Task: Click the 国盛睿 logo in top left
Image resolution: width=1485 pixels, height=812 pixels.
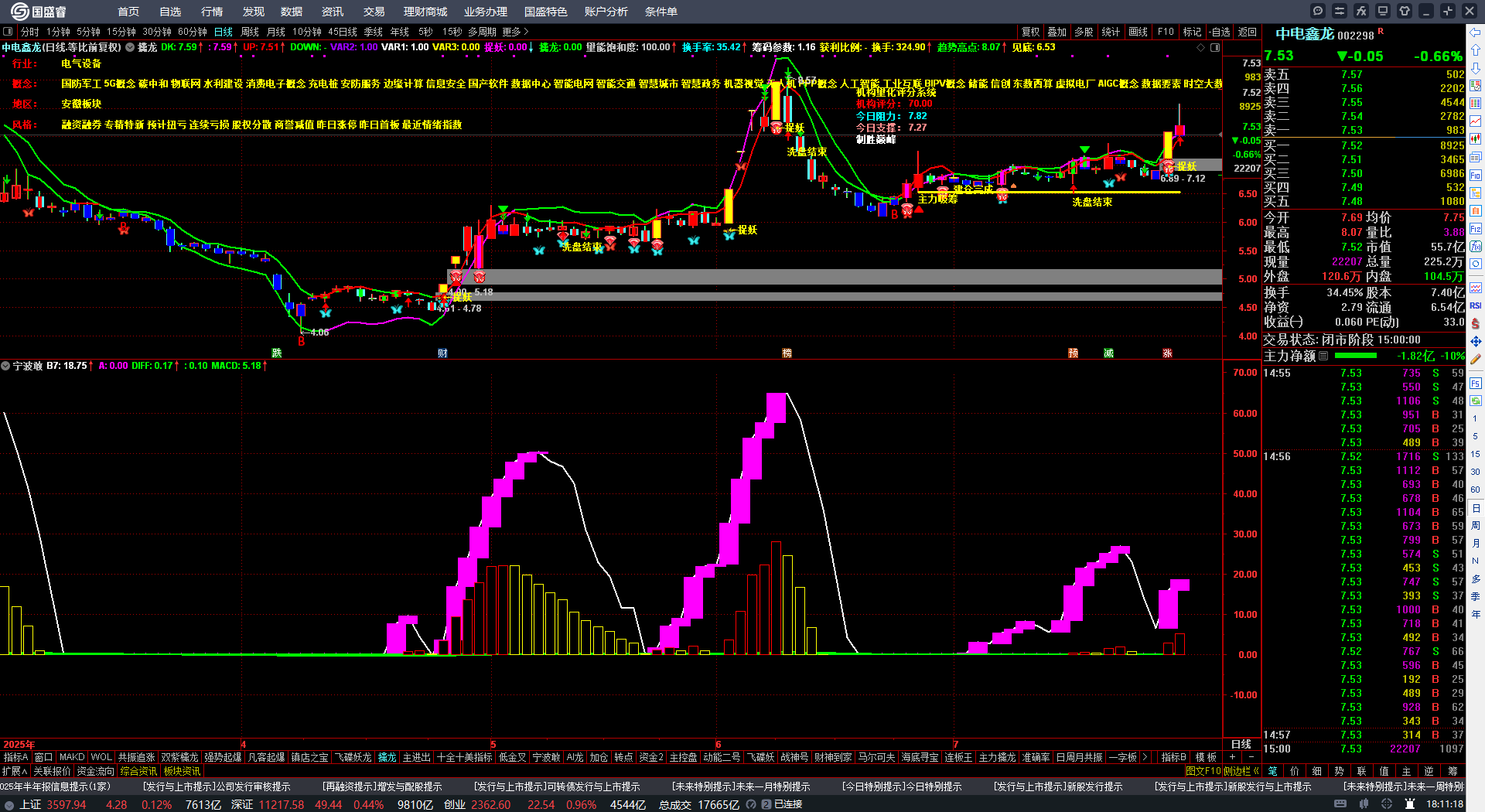Action: (39, 11)
